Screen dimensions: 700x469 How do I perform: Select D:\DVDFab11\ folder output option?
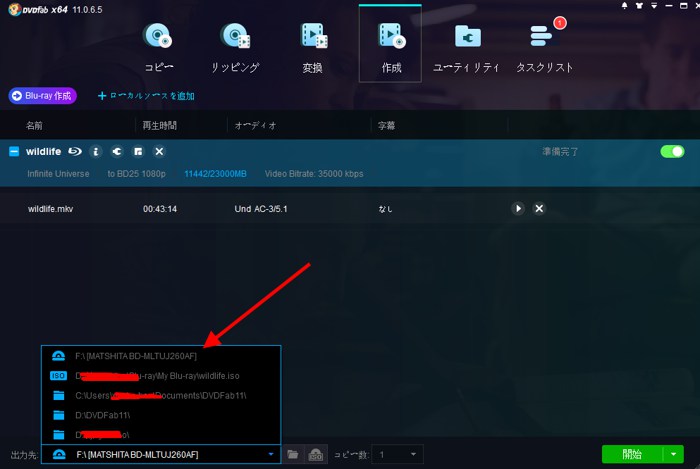click(161, 415)
